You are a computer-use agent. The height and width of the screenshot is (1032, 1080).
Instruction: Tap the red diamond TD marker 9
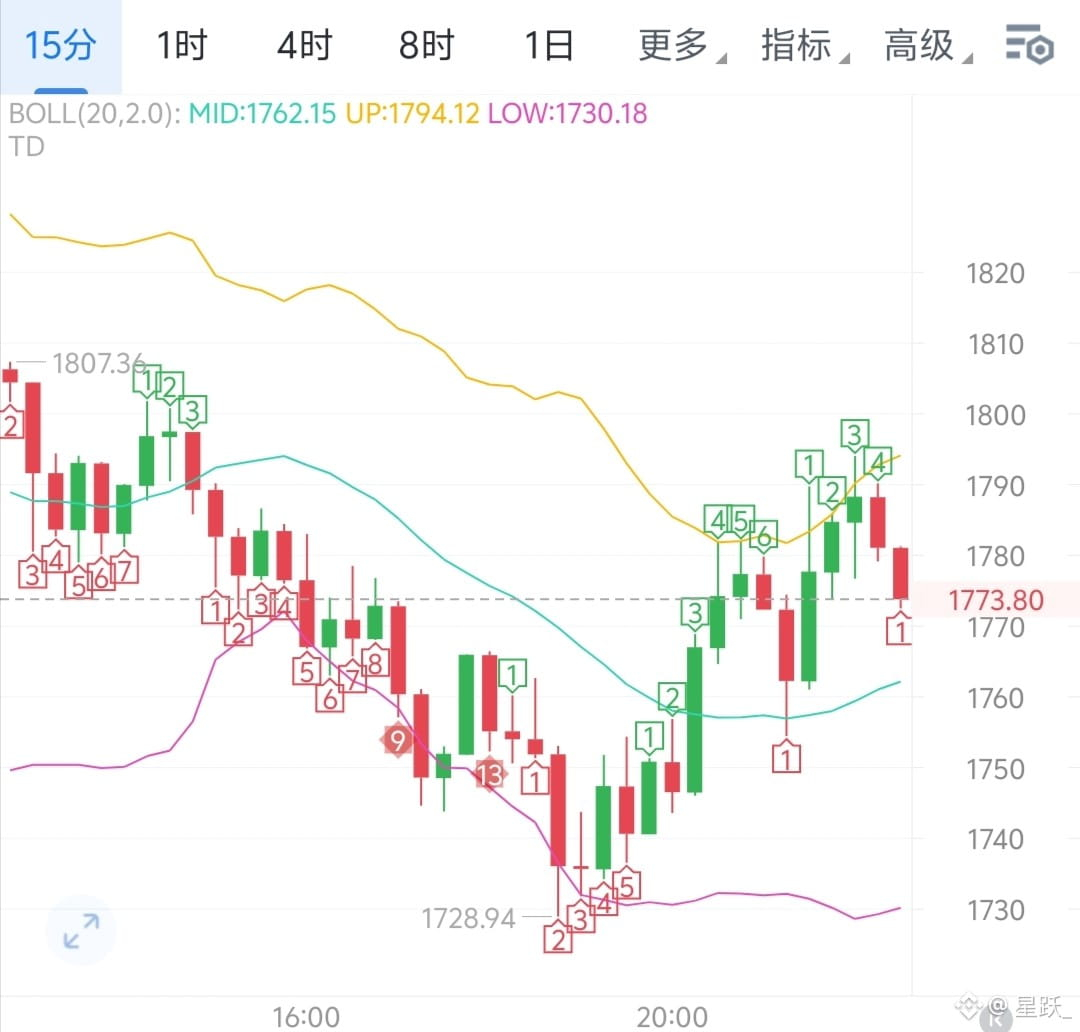(397, 741)
